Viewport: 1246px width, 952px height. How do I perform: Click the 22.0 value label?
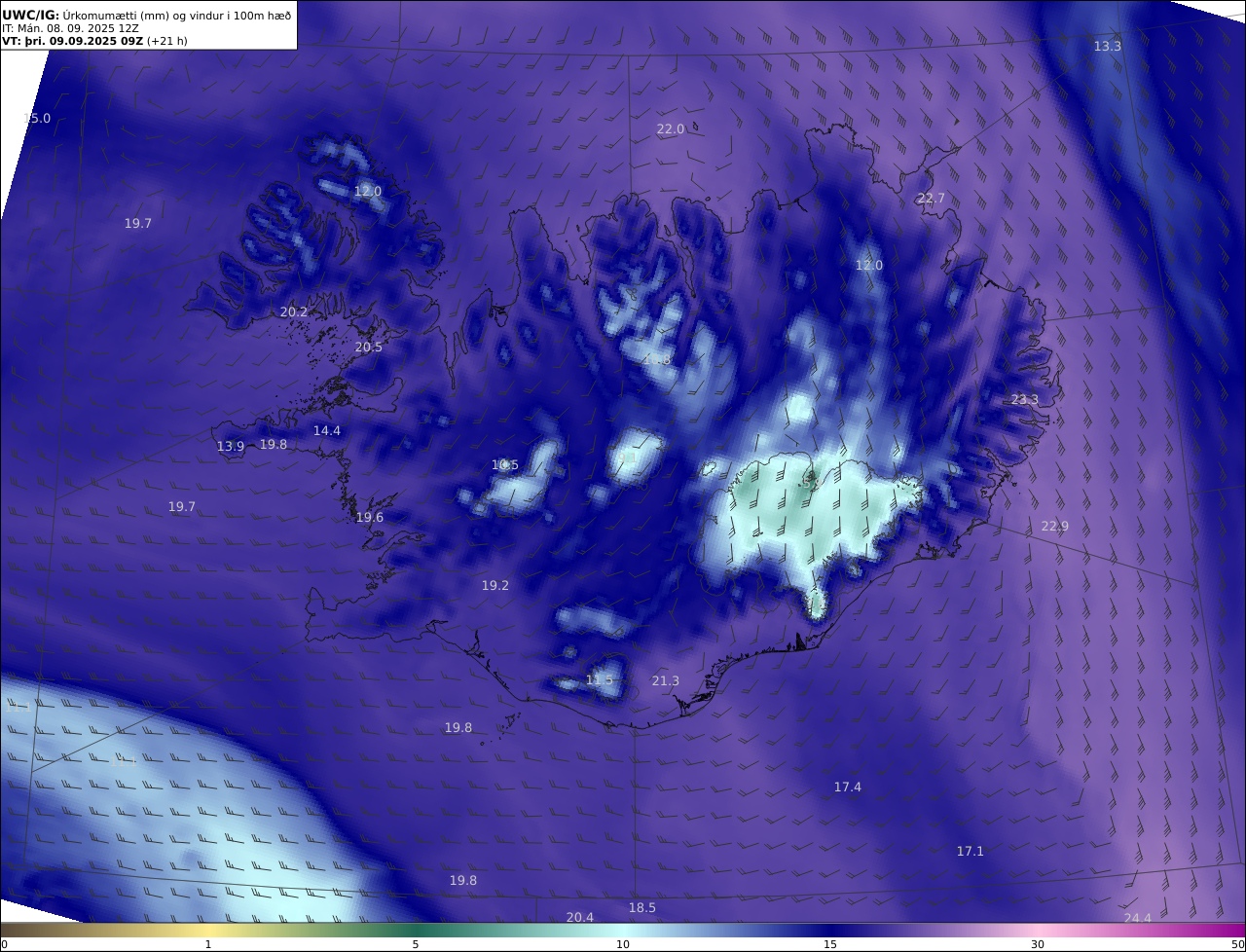coord(671,129)
